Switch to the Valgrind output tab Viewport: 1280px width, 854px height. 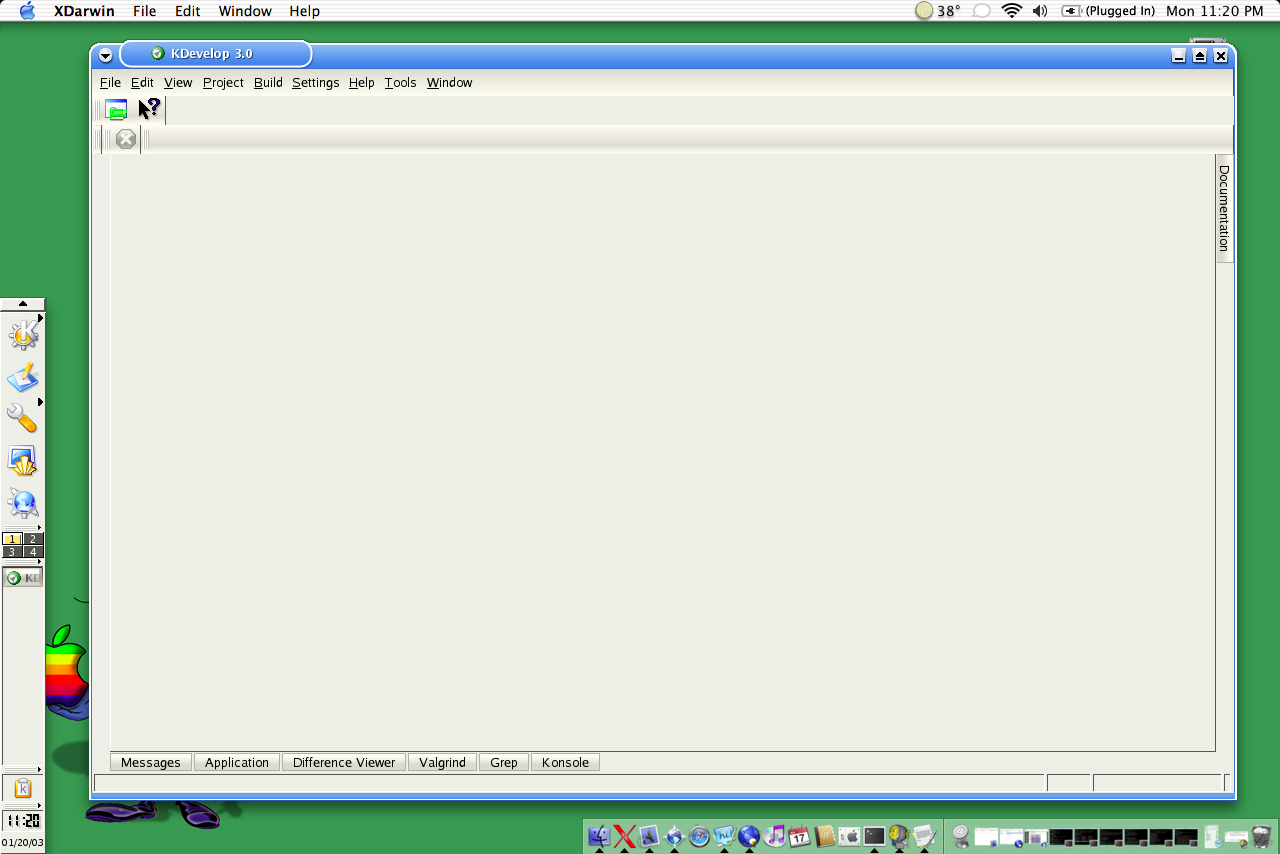pos(442,763)
